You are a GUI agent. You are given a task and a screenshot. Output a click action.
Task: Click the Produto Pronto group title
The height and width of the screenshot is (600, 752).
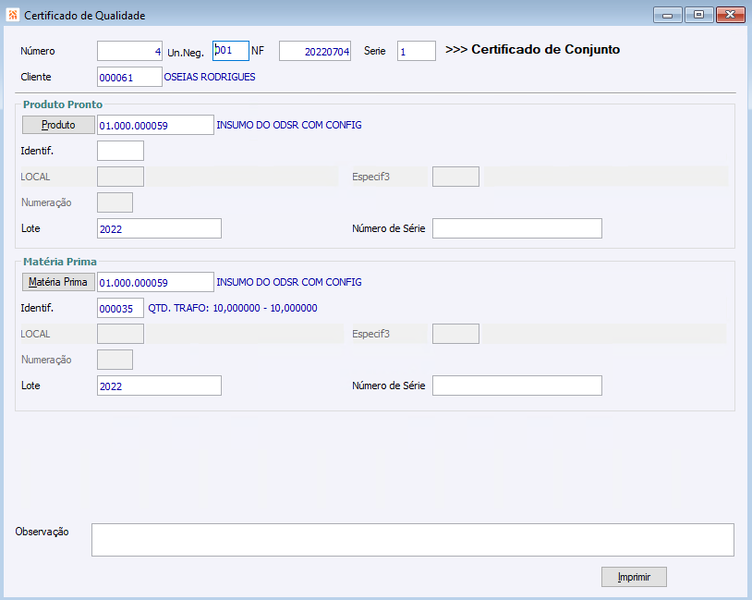point(63,105)
